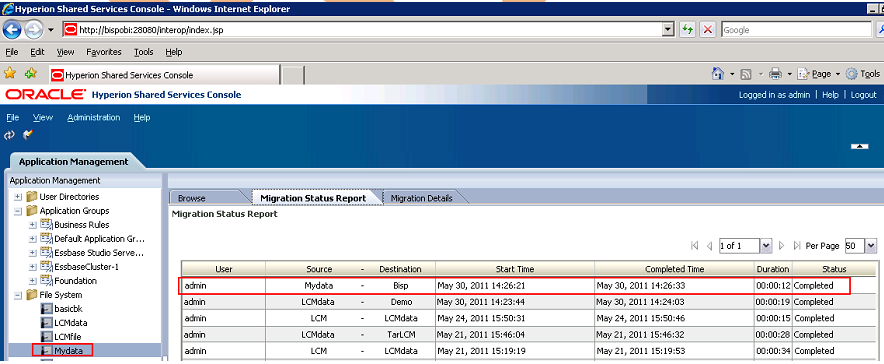Collapse the File System node
Viewport: 884px width, 364px height.
[18, 295]
